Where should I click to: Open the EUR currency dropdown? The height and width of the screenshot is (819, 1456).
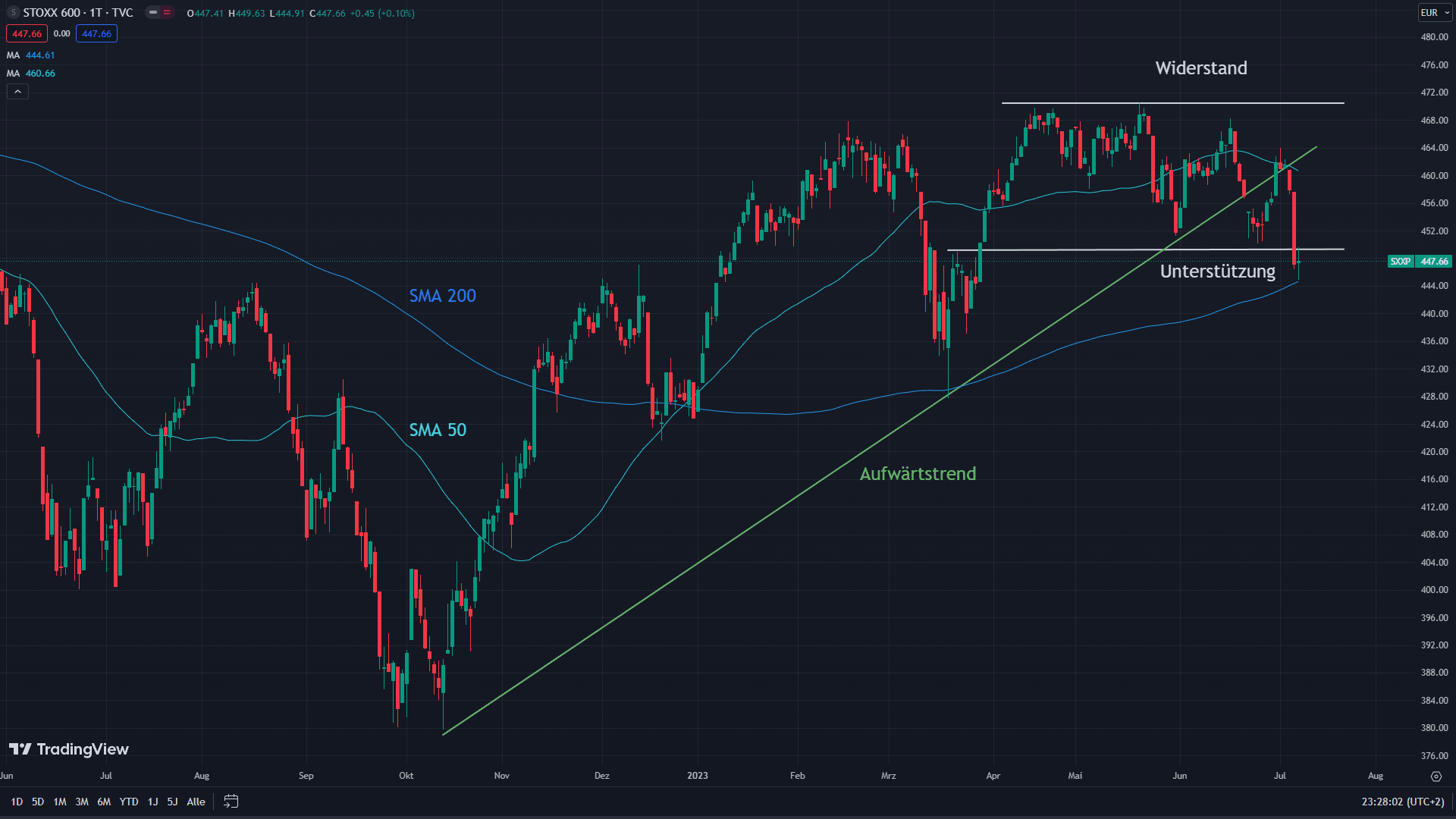point(1435,13)
